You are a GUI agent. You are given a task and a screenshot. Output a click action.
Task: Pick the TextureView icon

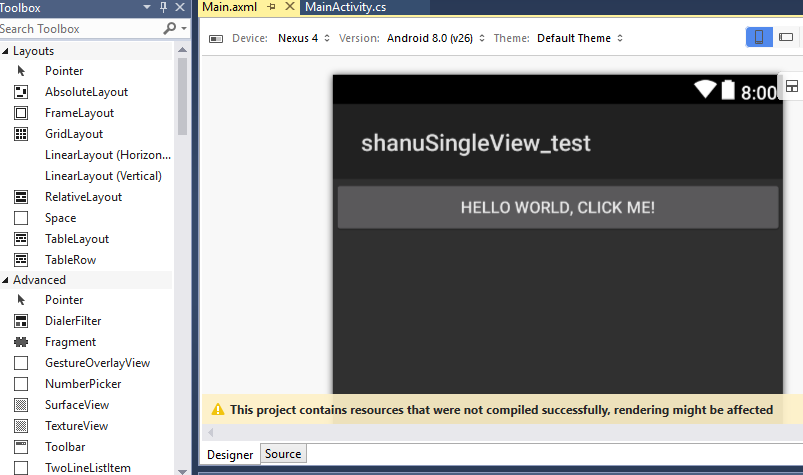tap(21, 425)
